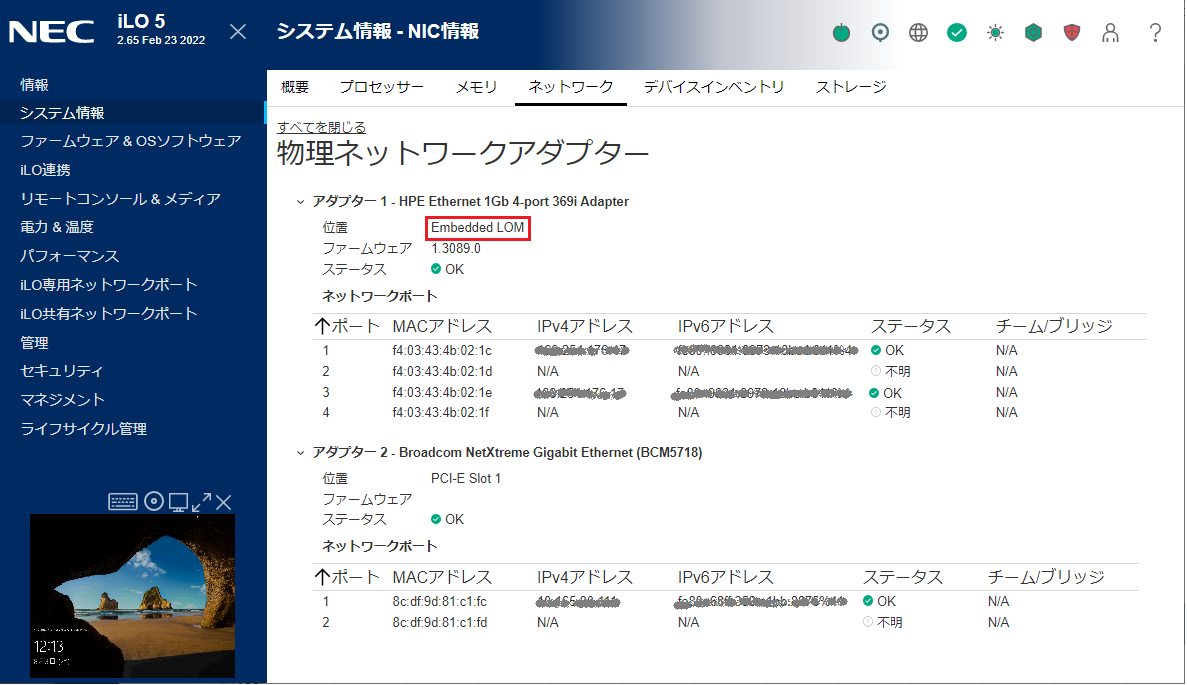The height and width of the screenshot is (685, 1187).
Task: Sort Adapter 2 table by IPv6アドレス column
Action: click(x=725, y=578)
